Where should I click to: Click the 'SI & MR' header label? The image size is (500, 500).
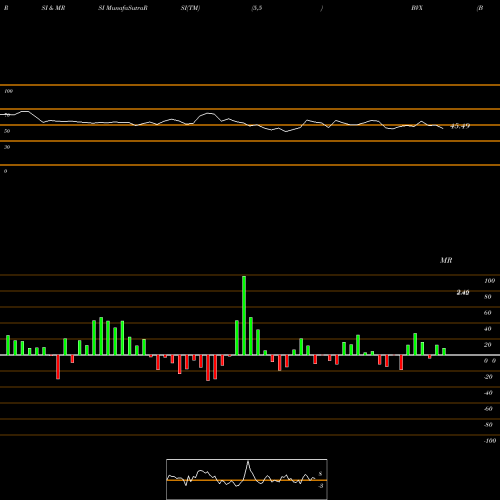click(53, 8)
